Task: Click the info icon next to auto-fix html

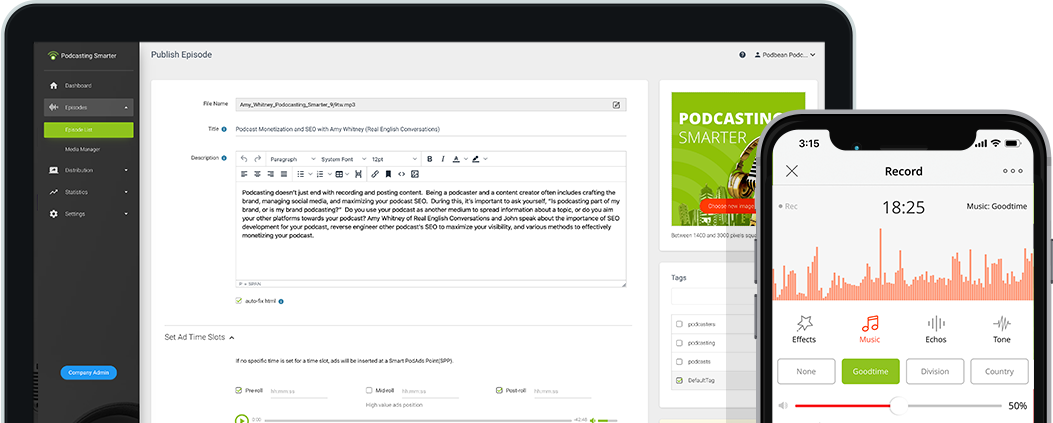Action: coord(281,301)
